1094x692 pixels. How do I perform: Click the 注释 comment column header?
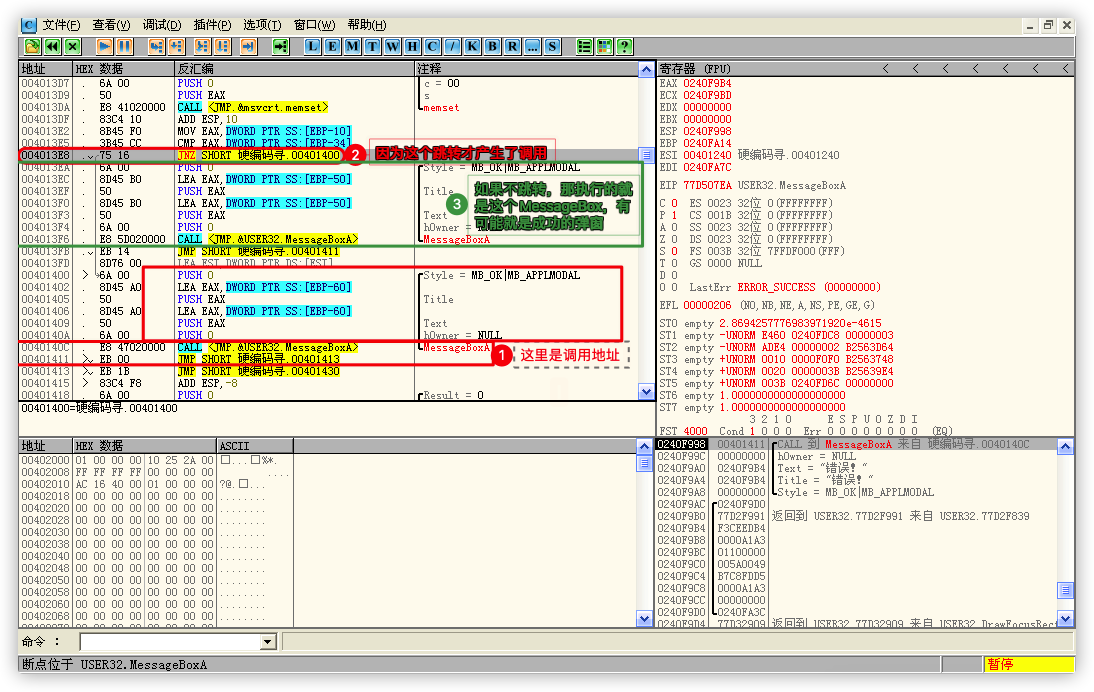pyautogui.click(x=430, y=68)
